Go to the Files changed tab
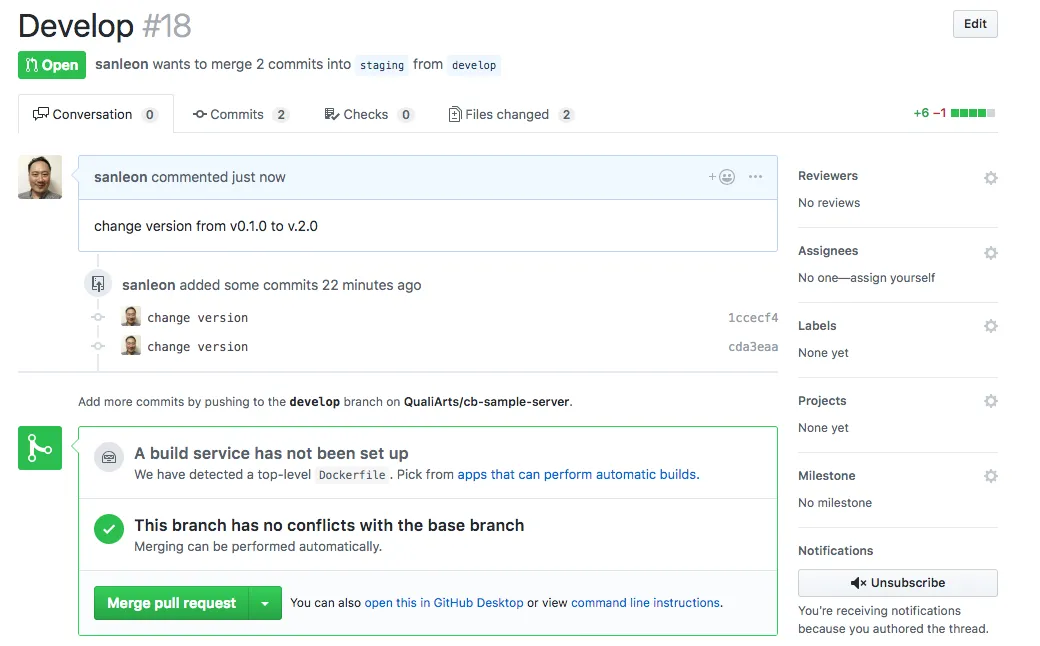This screenshot has width=1040, height=646. pyautogui.click(x=510, y=114)
